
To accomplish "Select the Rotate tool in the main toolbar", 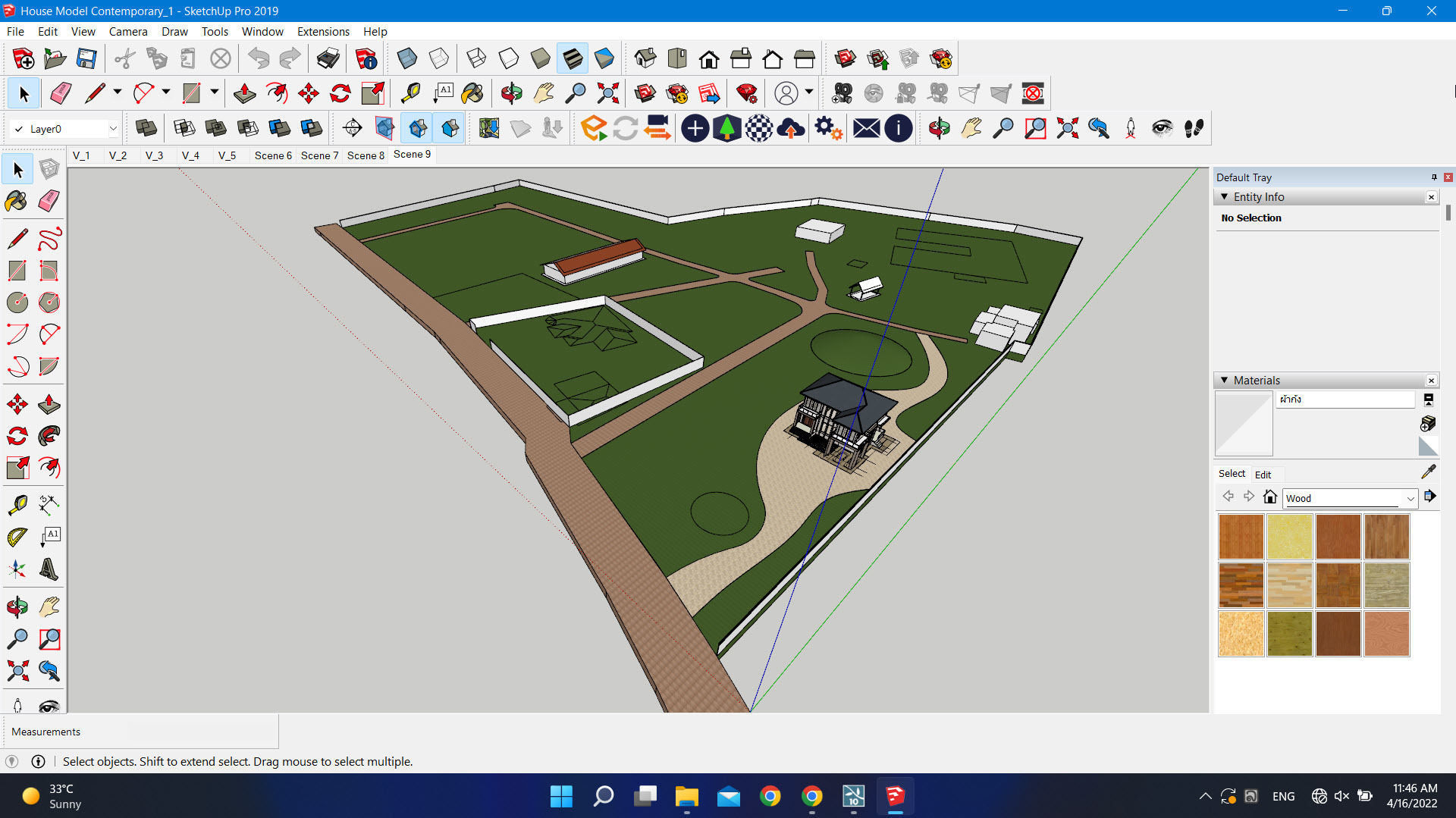I will [340, 93].
